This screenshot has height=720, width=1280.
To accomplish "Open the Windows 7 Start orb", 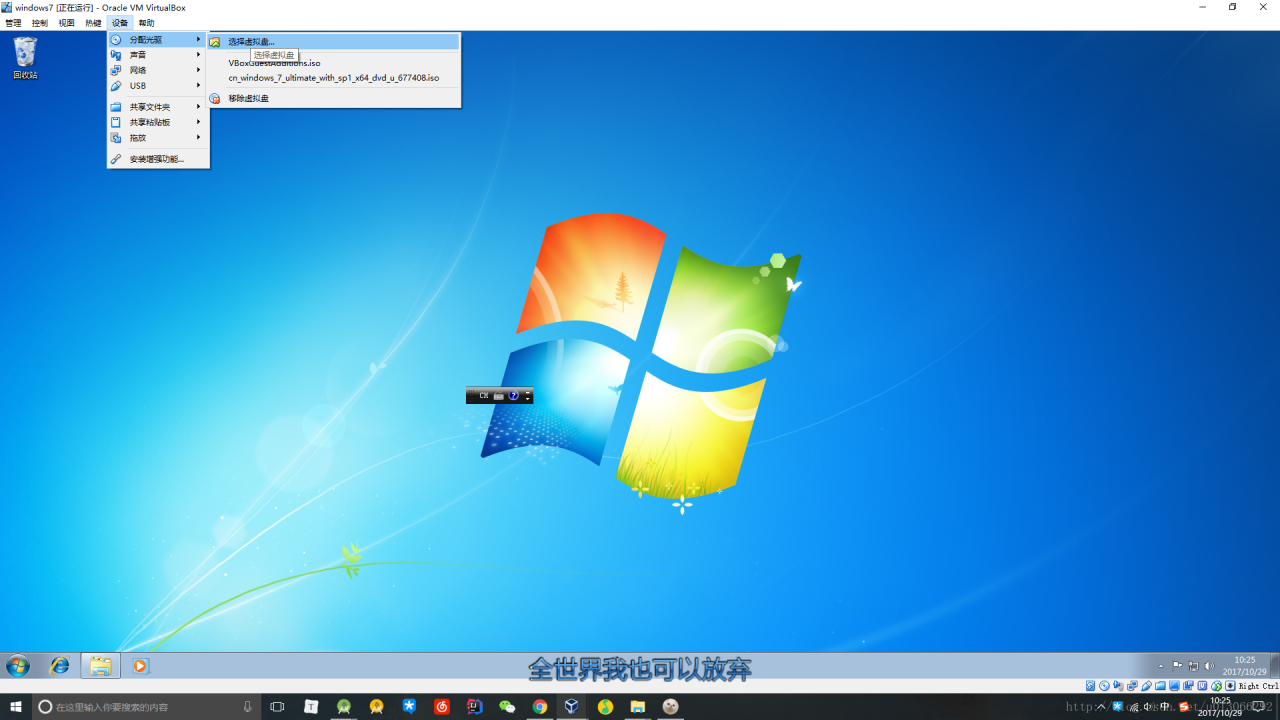I will pos(18,666).
